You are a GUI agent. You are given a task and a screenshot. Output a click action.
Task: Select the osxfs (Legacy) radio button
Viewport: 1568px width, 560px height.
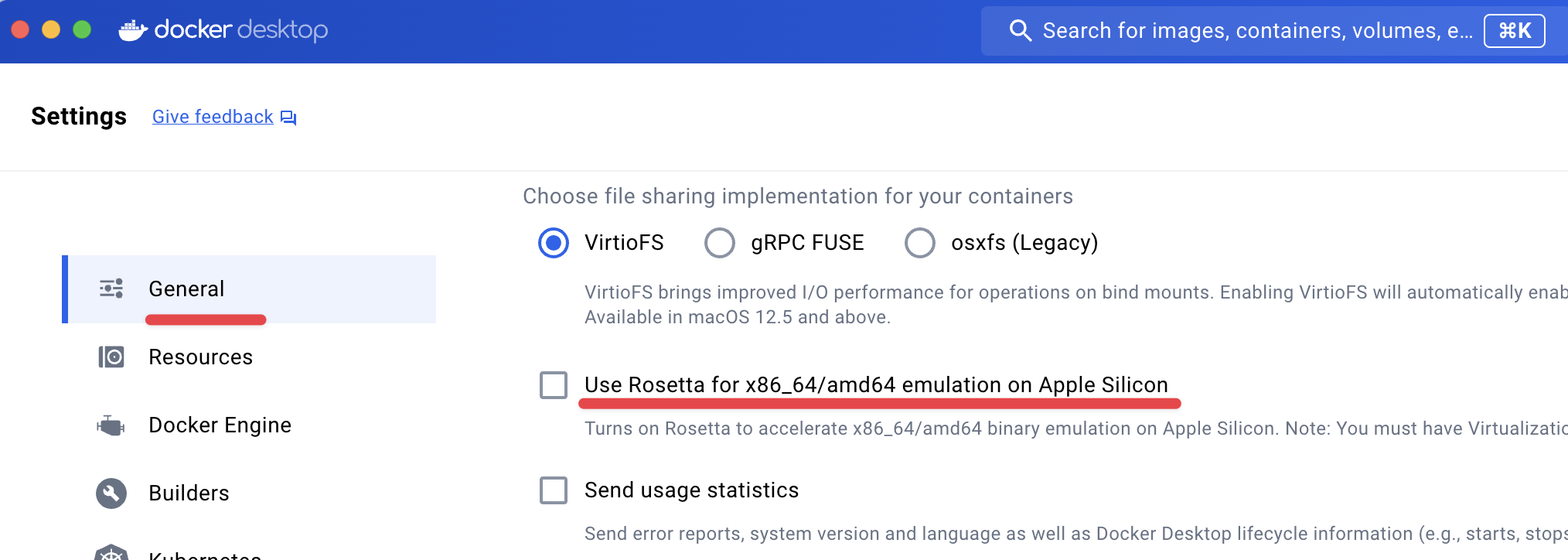click(x=920, y=243)
